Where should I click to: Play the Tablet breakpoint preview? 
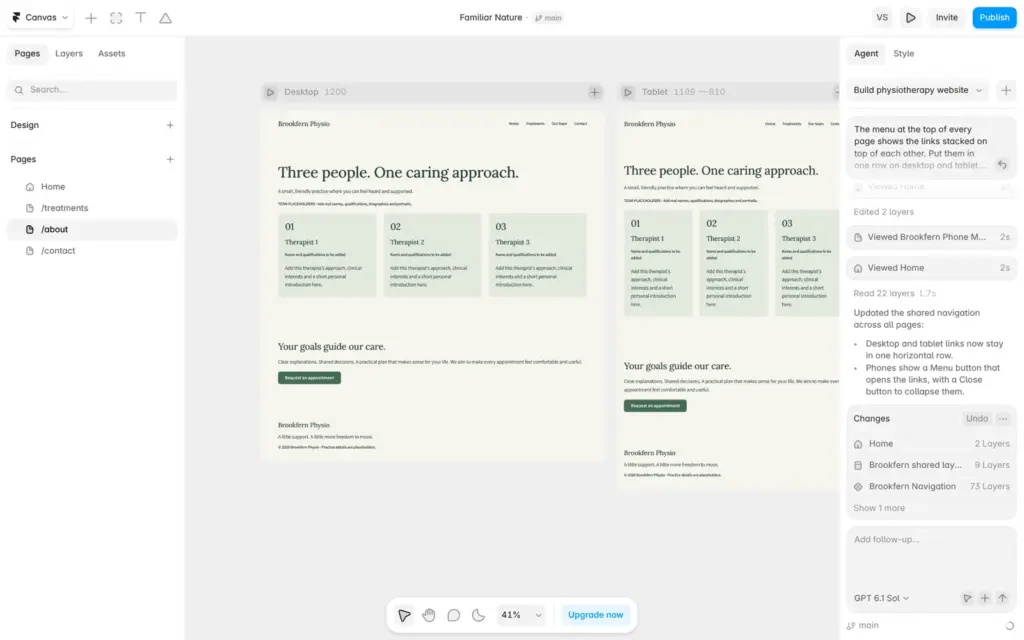pyautogui.click(x=628, y=92)
